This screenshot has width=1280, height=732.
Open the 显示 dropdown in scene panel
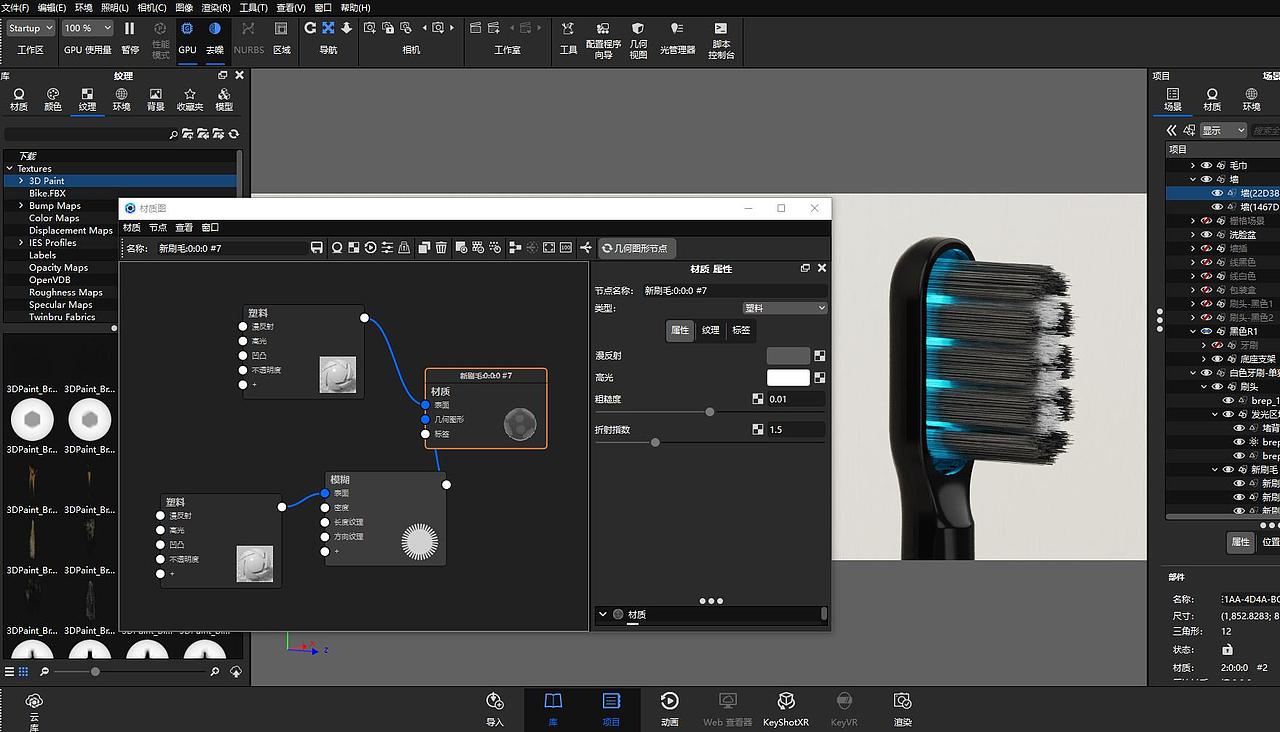[1223, 130]
